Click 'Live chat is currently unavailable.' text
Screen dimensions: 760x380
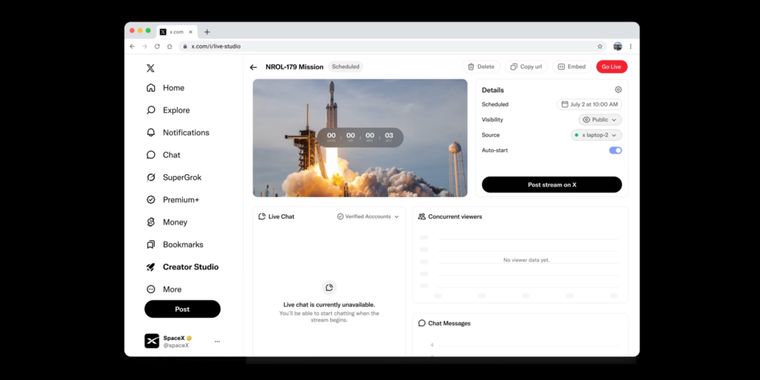point(329,305)
